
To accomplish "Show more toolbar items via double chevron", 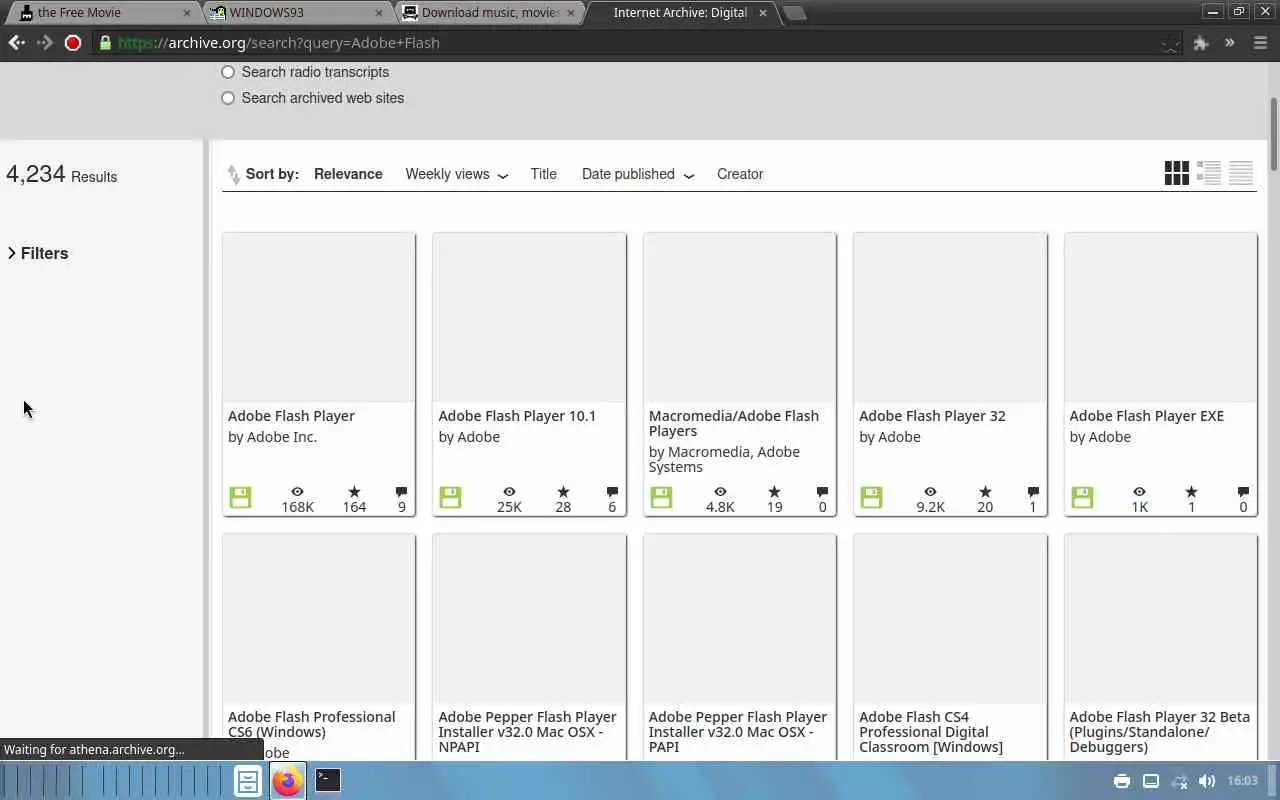I will click(1230, 43).
